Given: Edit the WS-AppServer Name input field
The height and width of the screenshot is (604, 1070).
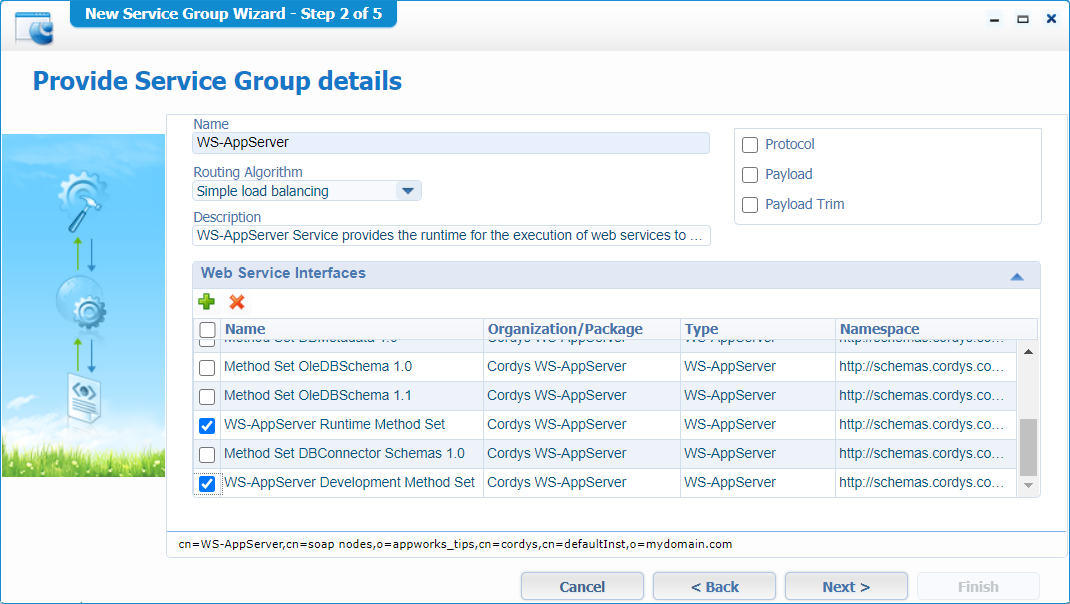Looking at the screenshot, I should [450, 143].
